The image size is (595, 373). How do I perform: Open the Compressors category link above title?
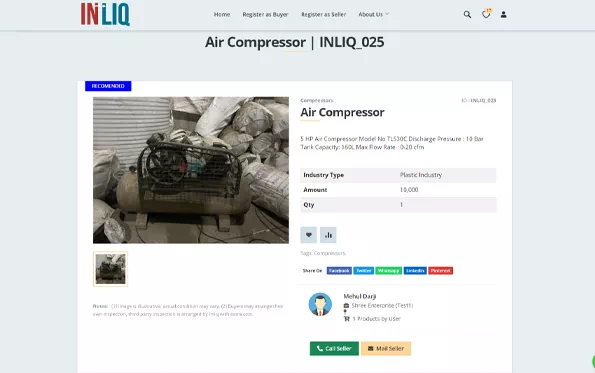317,101
